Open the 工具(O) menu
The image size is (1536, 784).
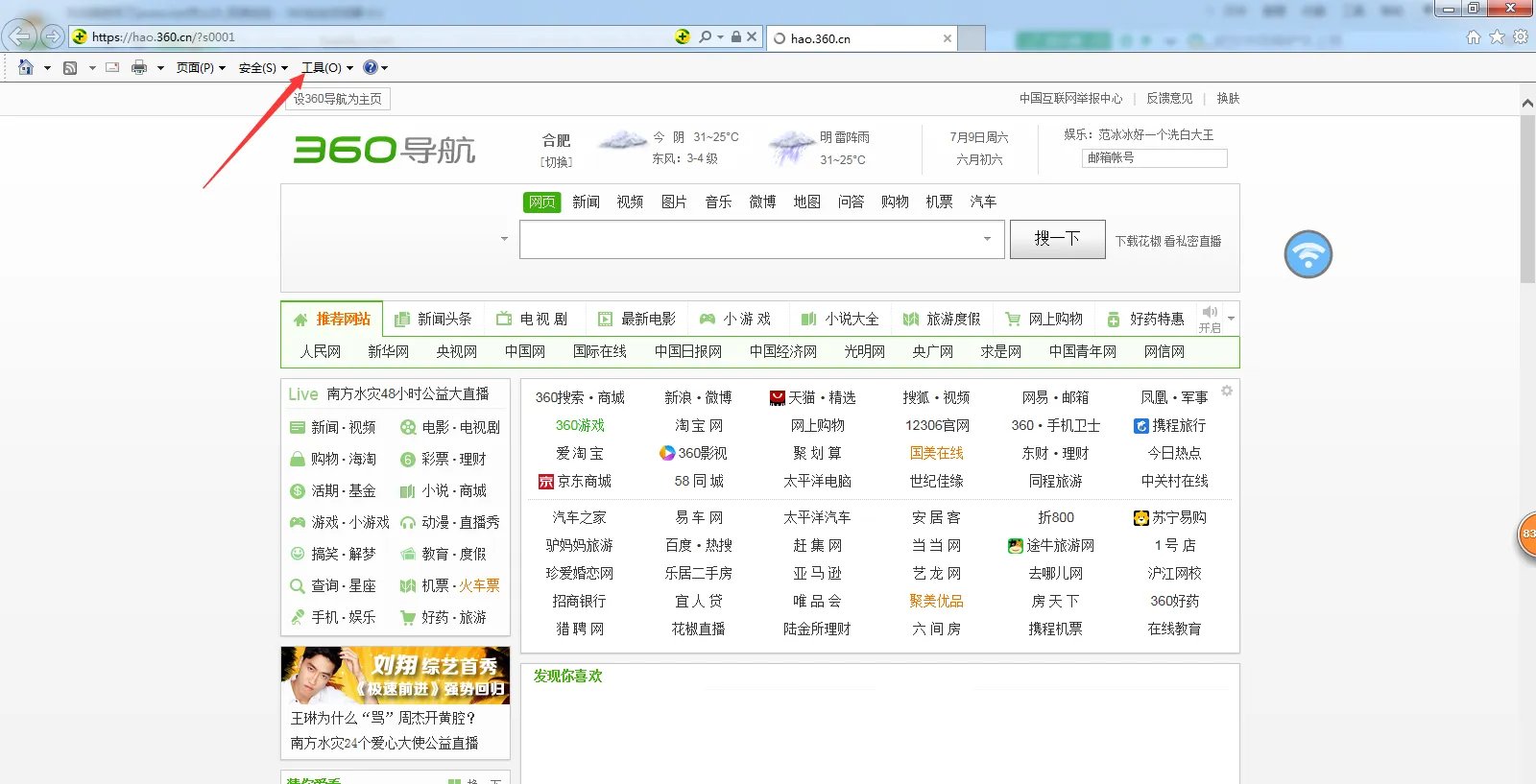(327, 68)
